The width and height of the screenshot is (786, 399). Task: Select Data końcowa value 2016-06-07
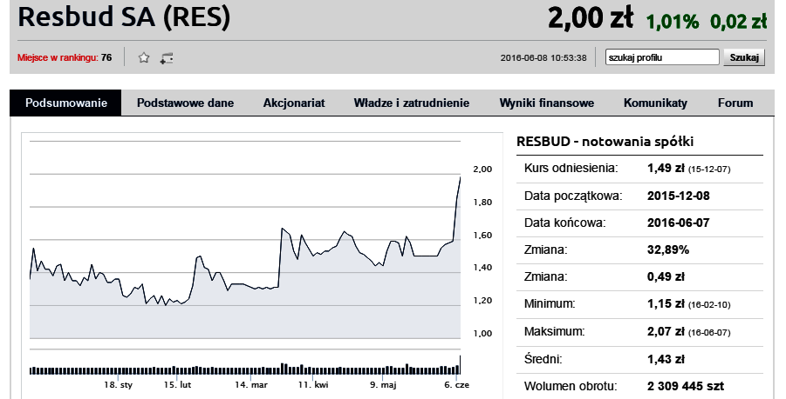678,223
